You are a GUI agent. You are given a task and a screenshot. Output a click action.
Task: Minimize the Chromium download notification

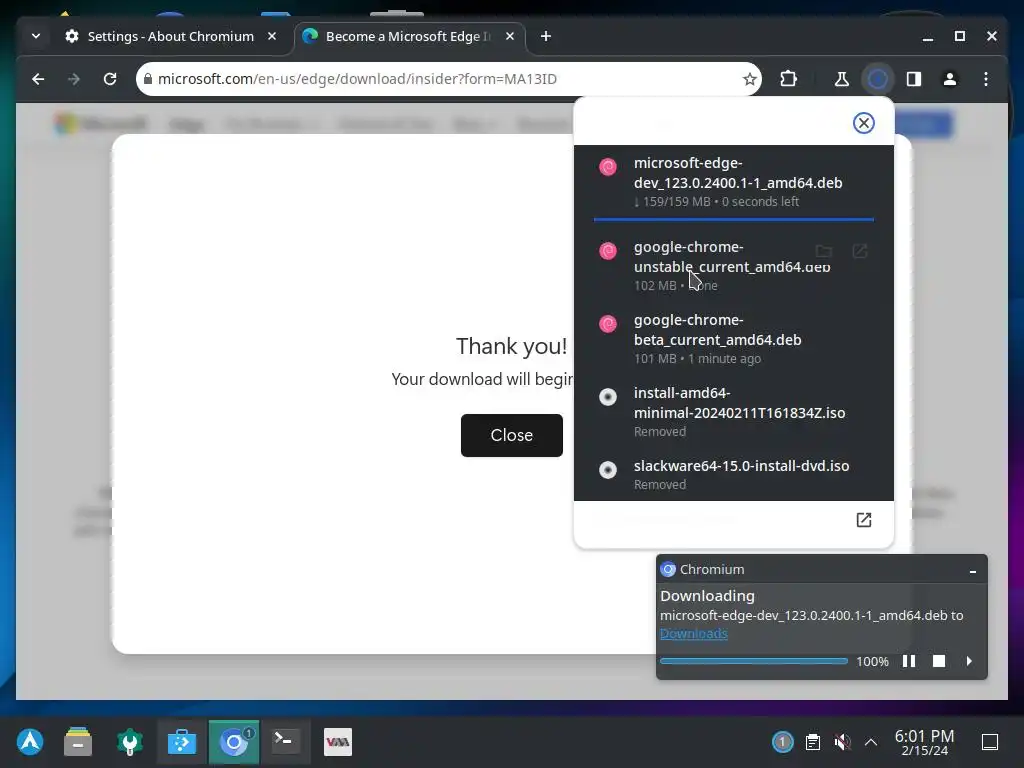point(972,570)
